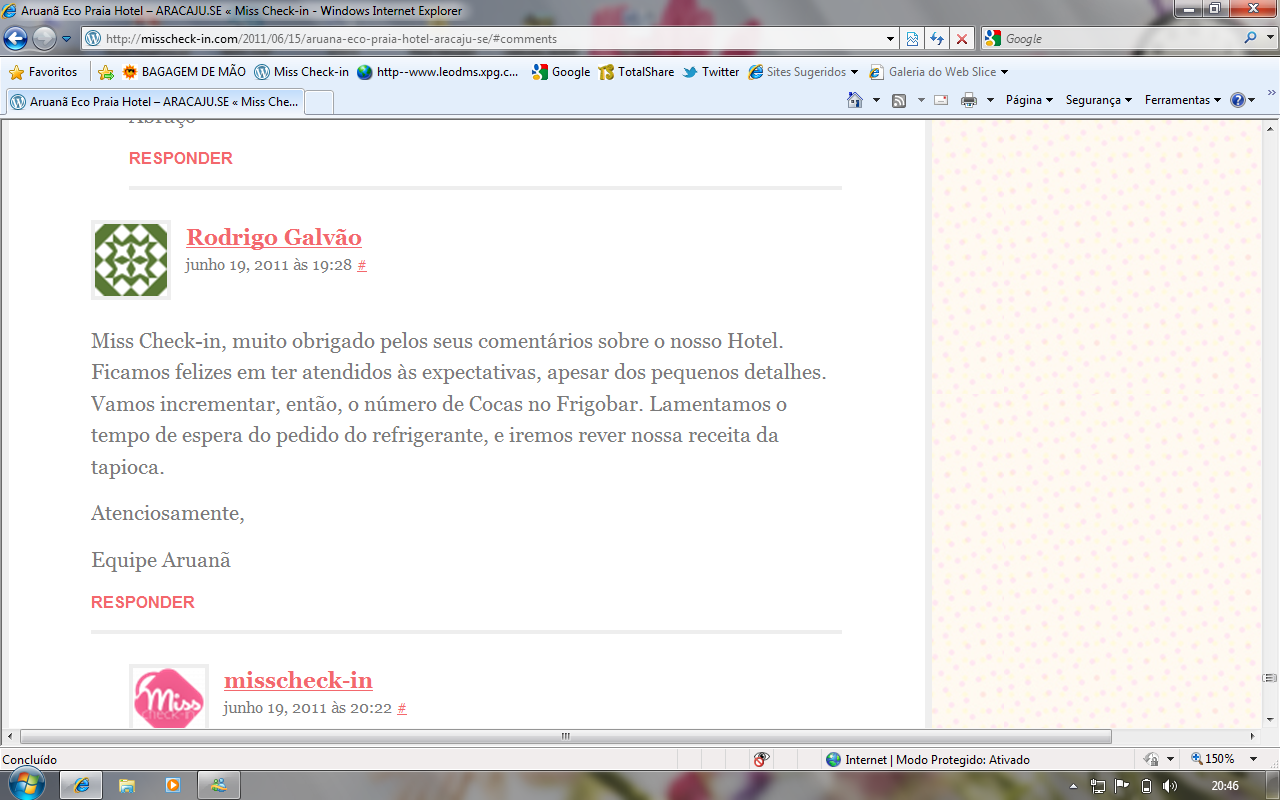Viewport: 1280px width, 800px height.
Task: Open the Ferramentas dropdown menu
Action: 1182,100
